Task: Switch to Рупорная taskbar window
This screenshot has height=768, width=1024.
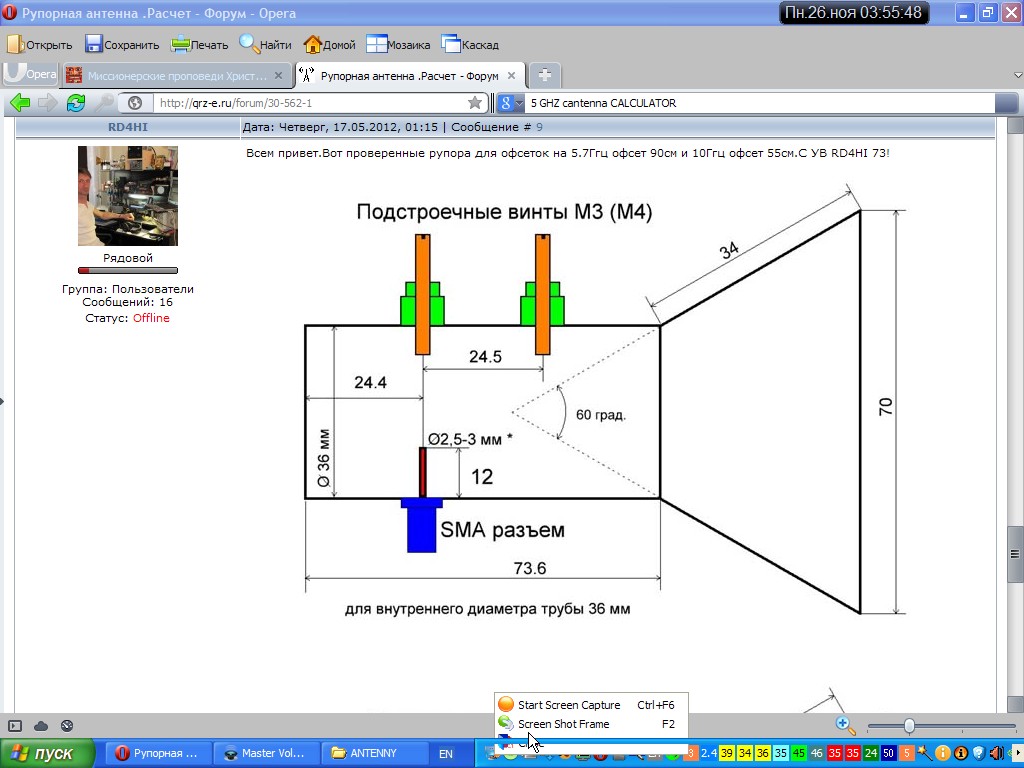Action: [159, 753]
